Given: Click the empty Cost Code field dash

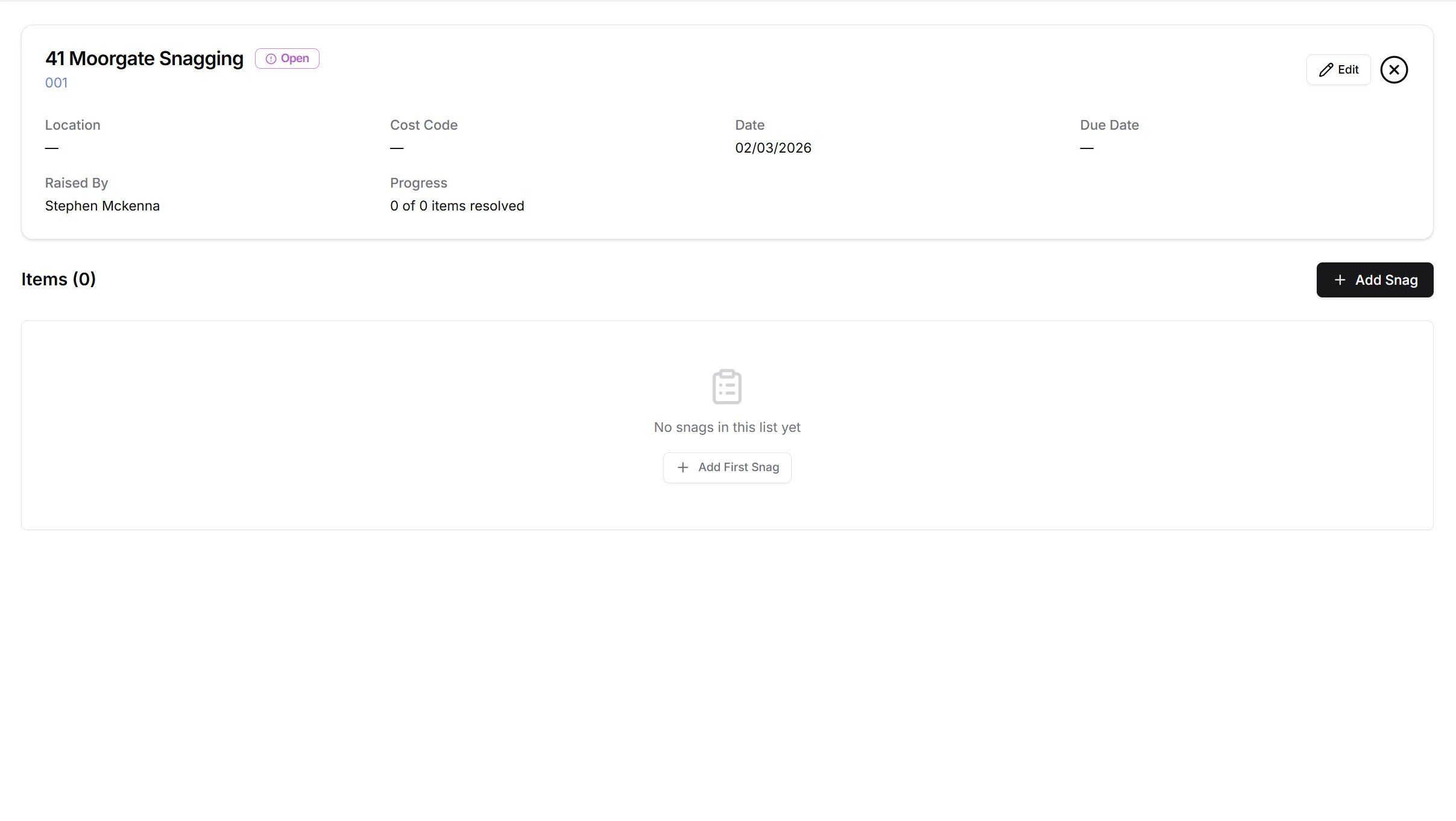Looking at the screenshot, I should (397, 147).
